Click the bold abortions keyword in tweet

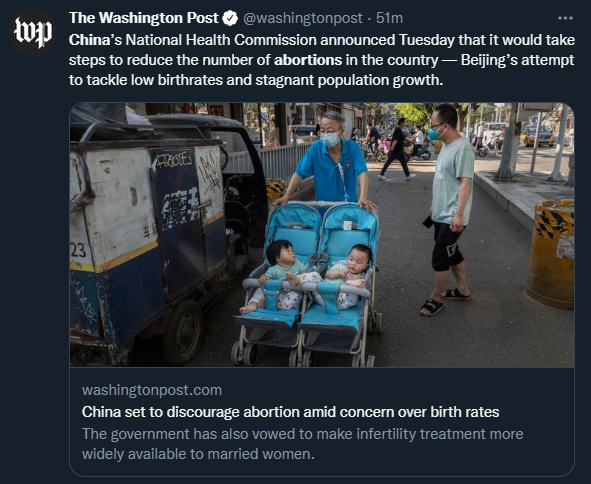(x=308, y=60)
